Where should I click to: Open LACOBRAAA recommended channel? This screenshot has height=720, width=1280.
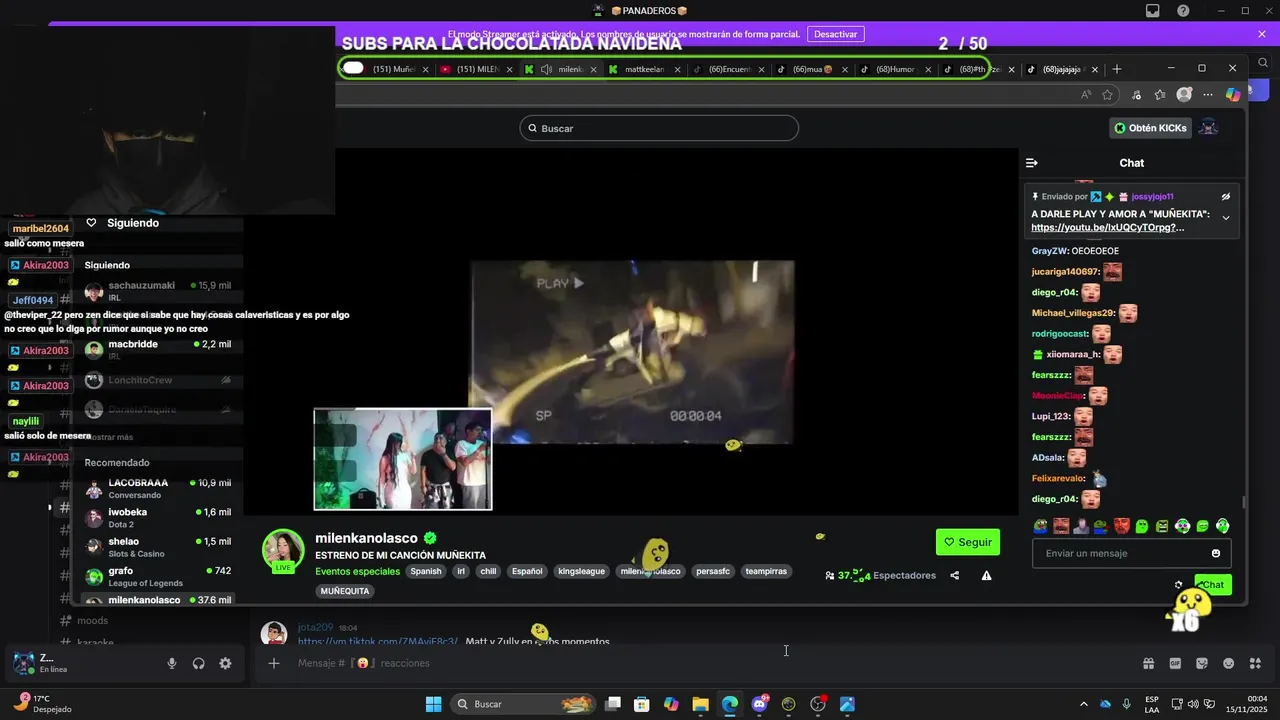(158, 488)
